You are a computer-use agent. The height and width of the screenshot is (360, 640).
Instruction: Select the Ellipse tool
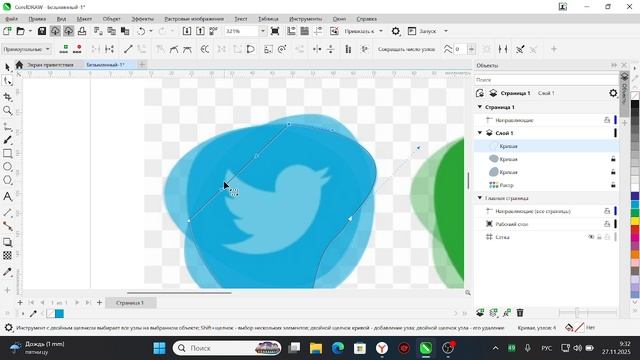[x=7, y=167]
